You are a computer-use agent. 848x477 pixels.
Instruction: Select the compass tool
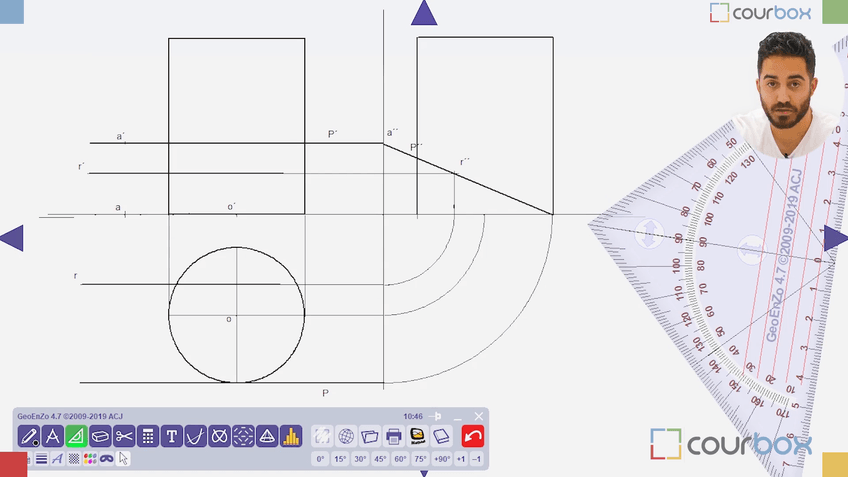[x=52, y=436]
